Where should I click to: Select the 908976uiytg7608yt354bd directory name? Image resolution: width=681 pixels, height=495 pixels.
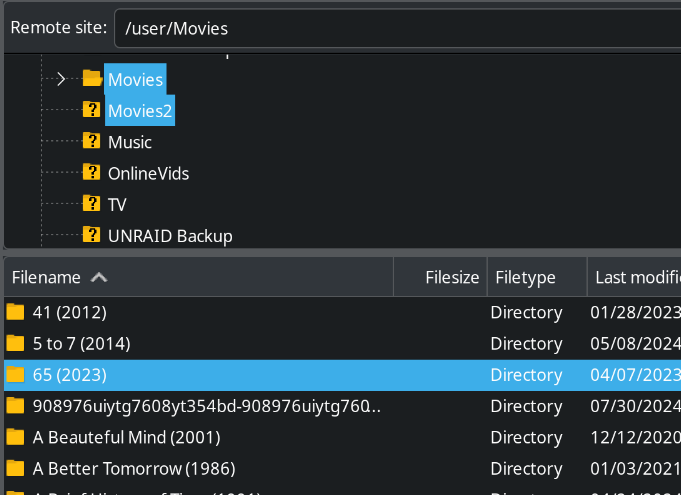(207, 406)
